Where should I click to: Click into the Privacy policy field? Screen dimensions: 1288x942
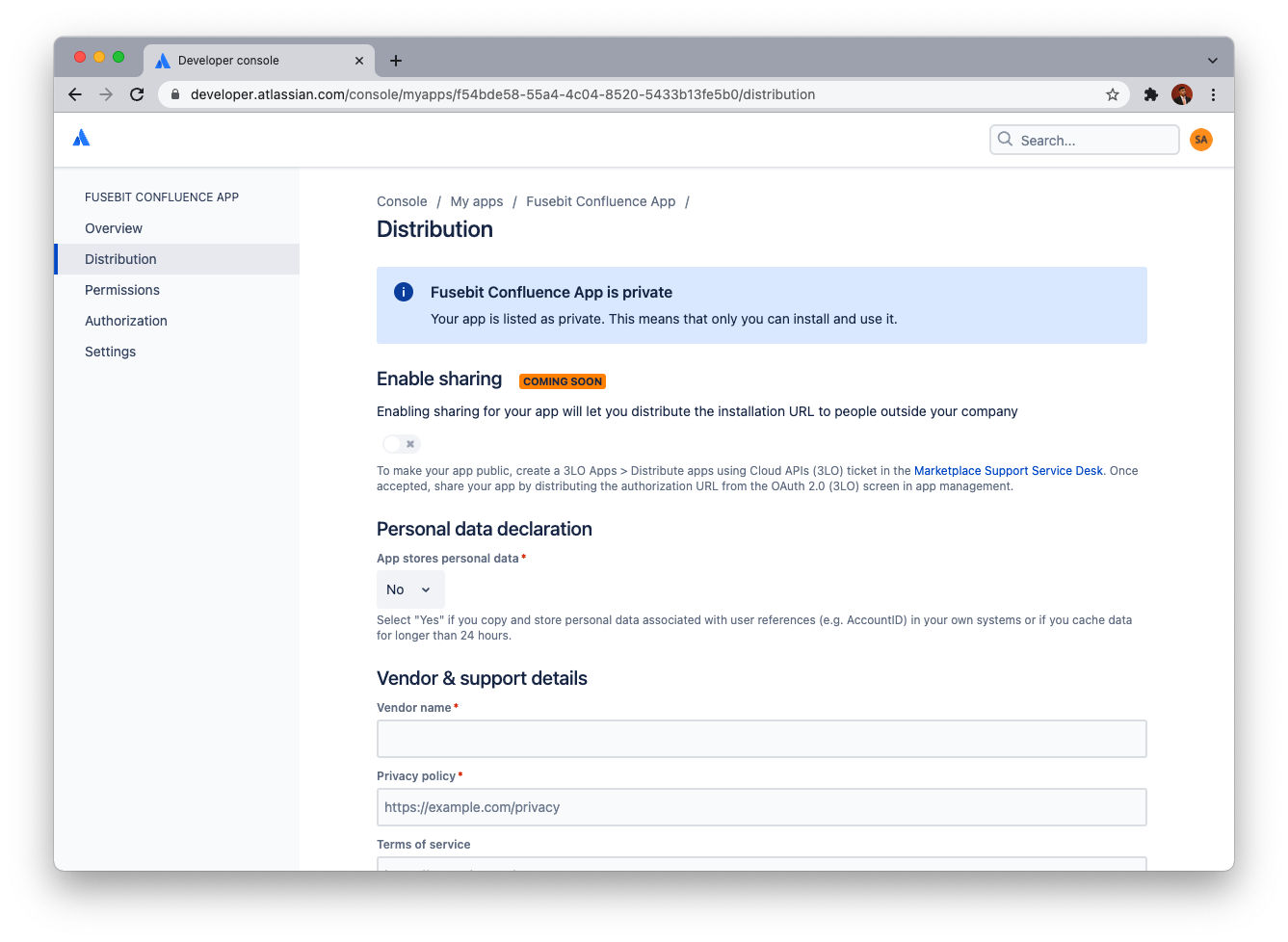point(762,807)
